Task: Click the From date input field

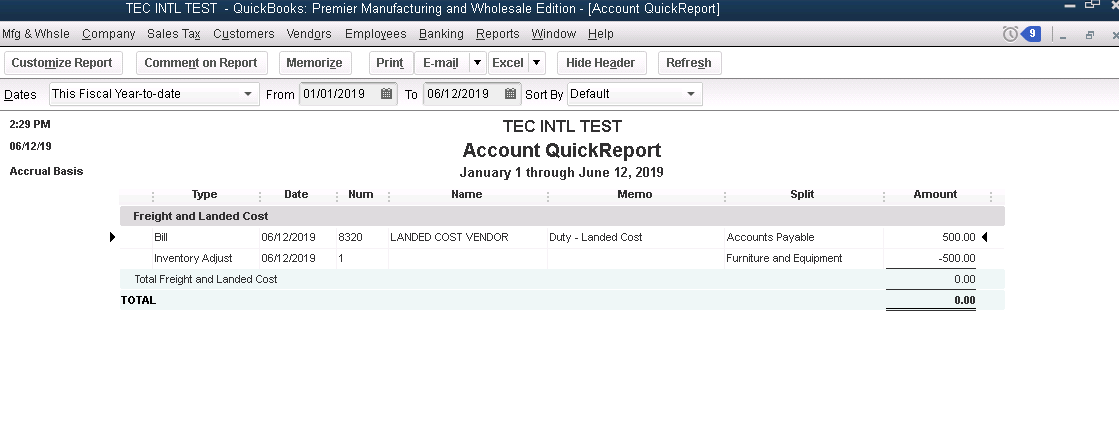Action: coord(338,94)
